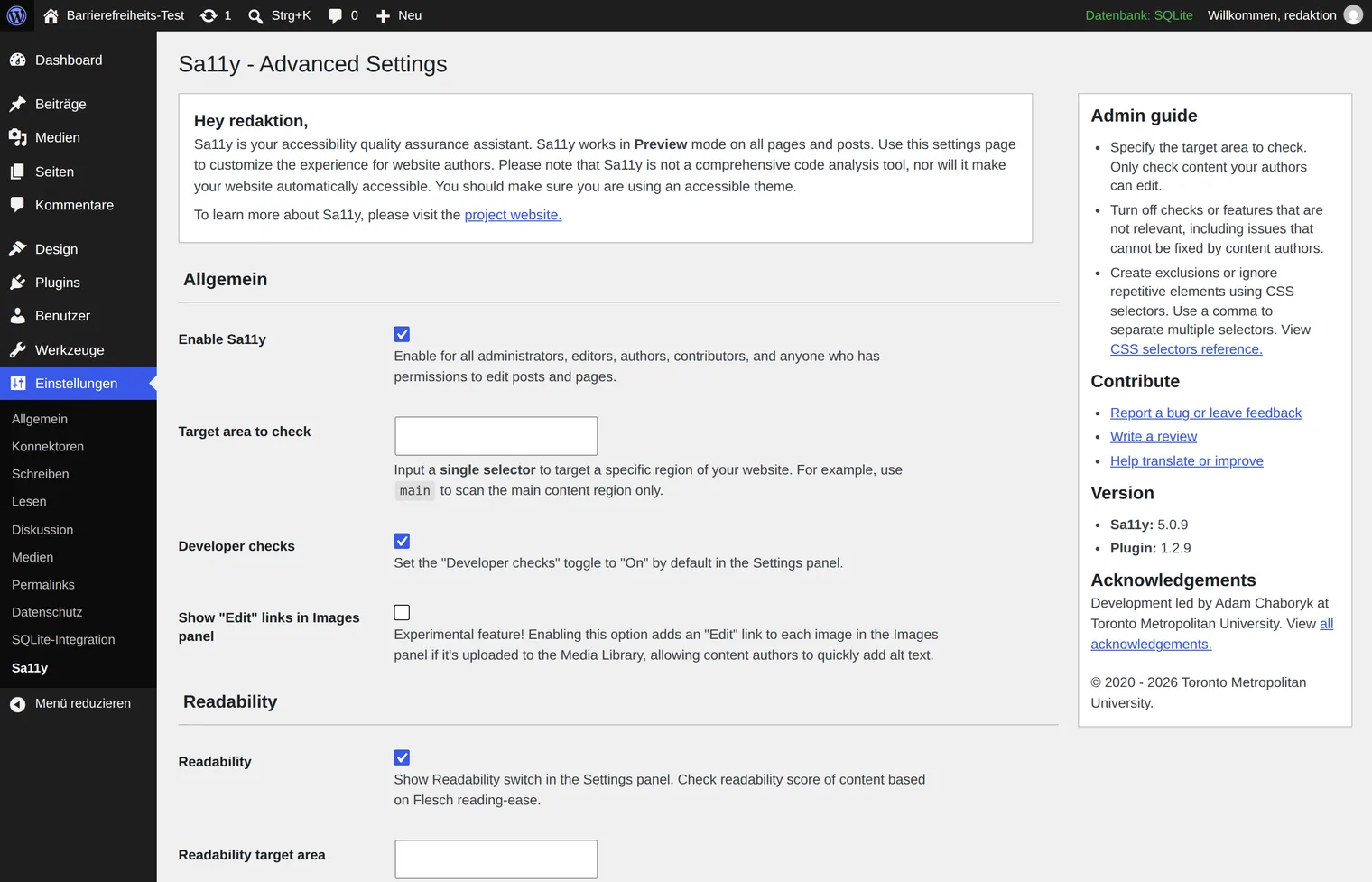Click the Neu label in admin bar

pos(410,15)
